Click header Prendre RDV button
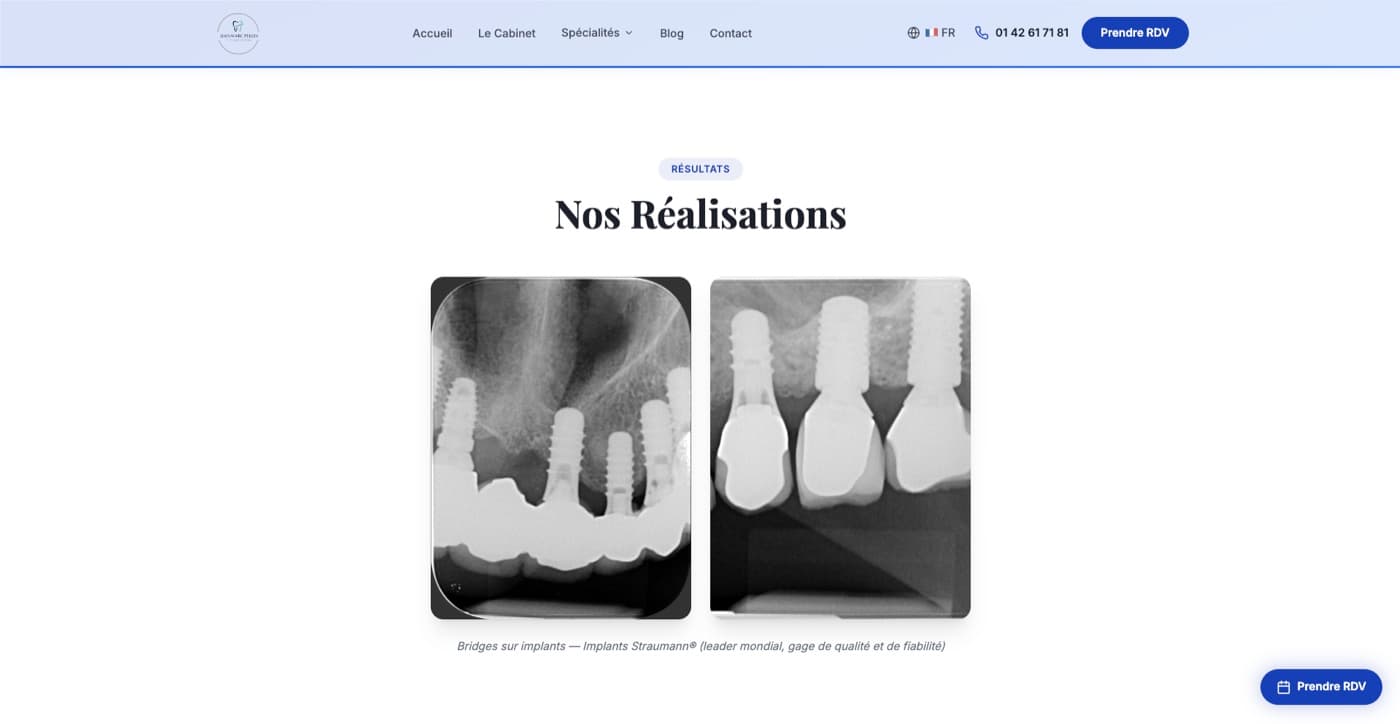Viewport: 1400px width, 724px height. coord(1135,33)
